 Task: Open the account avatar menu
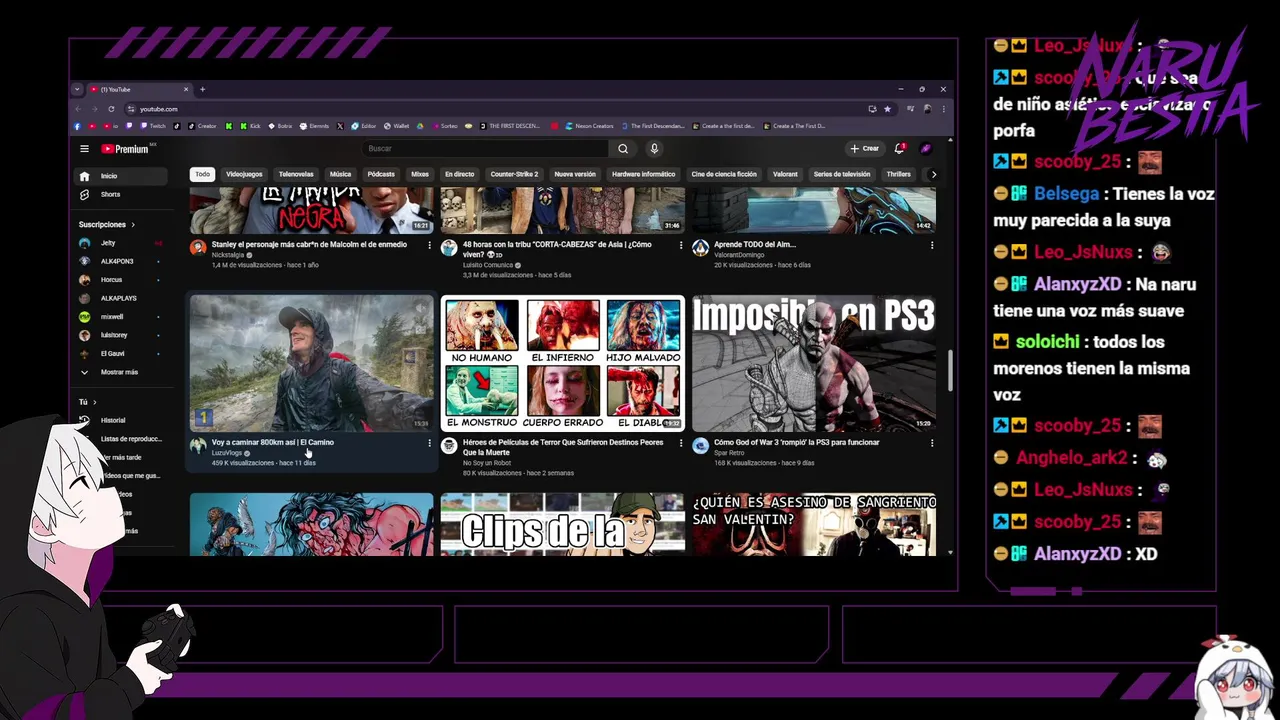coord(926,149)
